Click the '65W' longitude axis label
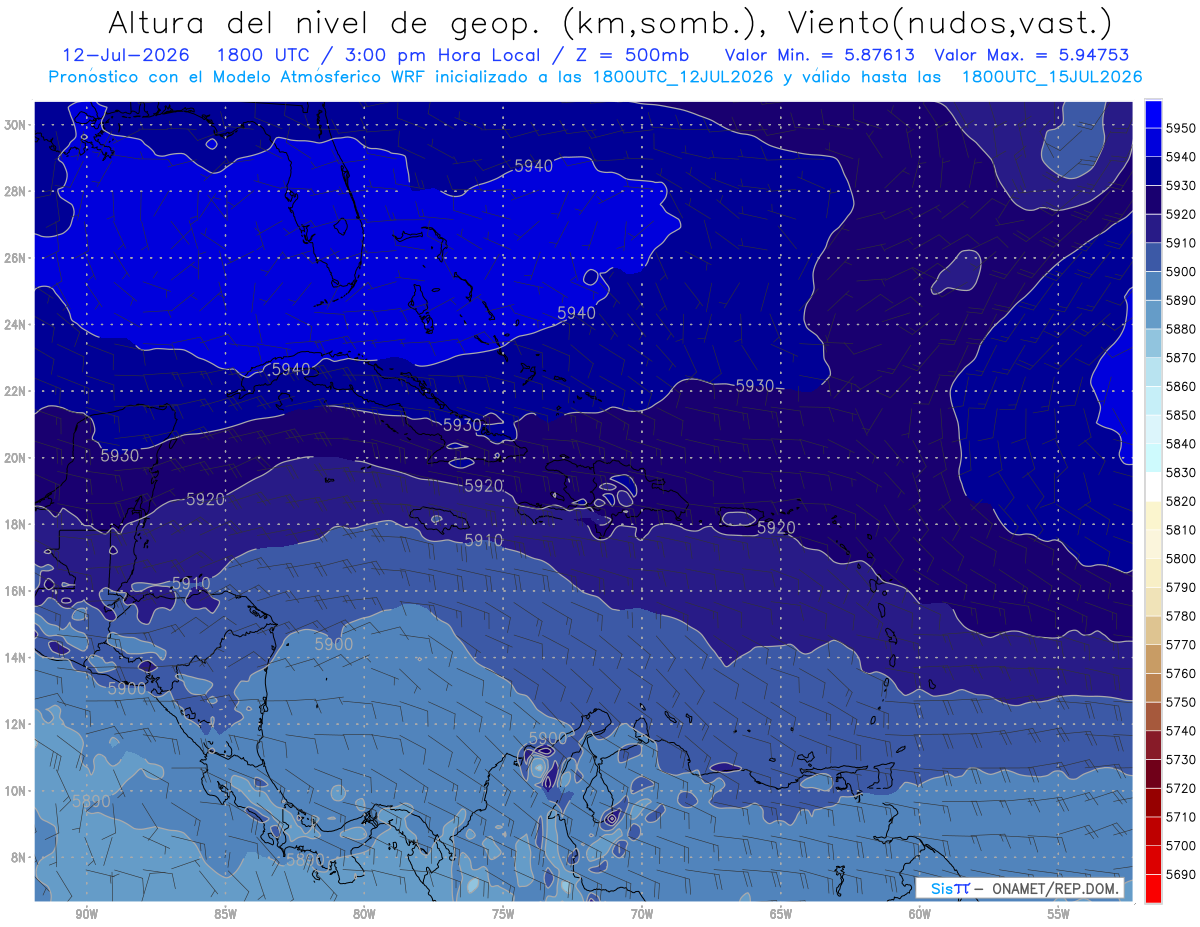Image resolution: width=1200 pixels, height=927 pixels. click(781, 913)
